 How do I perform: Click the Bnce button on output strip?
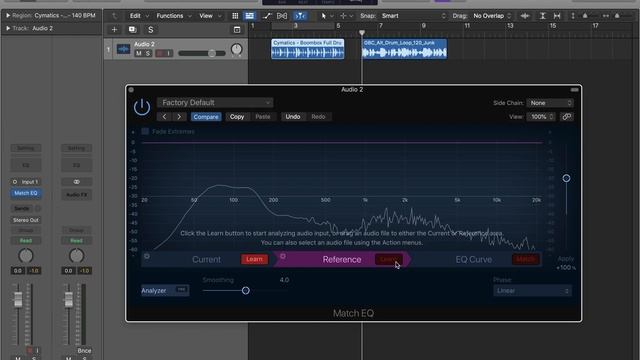tap(84, 351)
